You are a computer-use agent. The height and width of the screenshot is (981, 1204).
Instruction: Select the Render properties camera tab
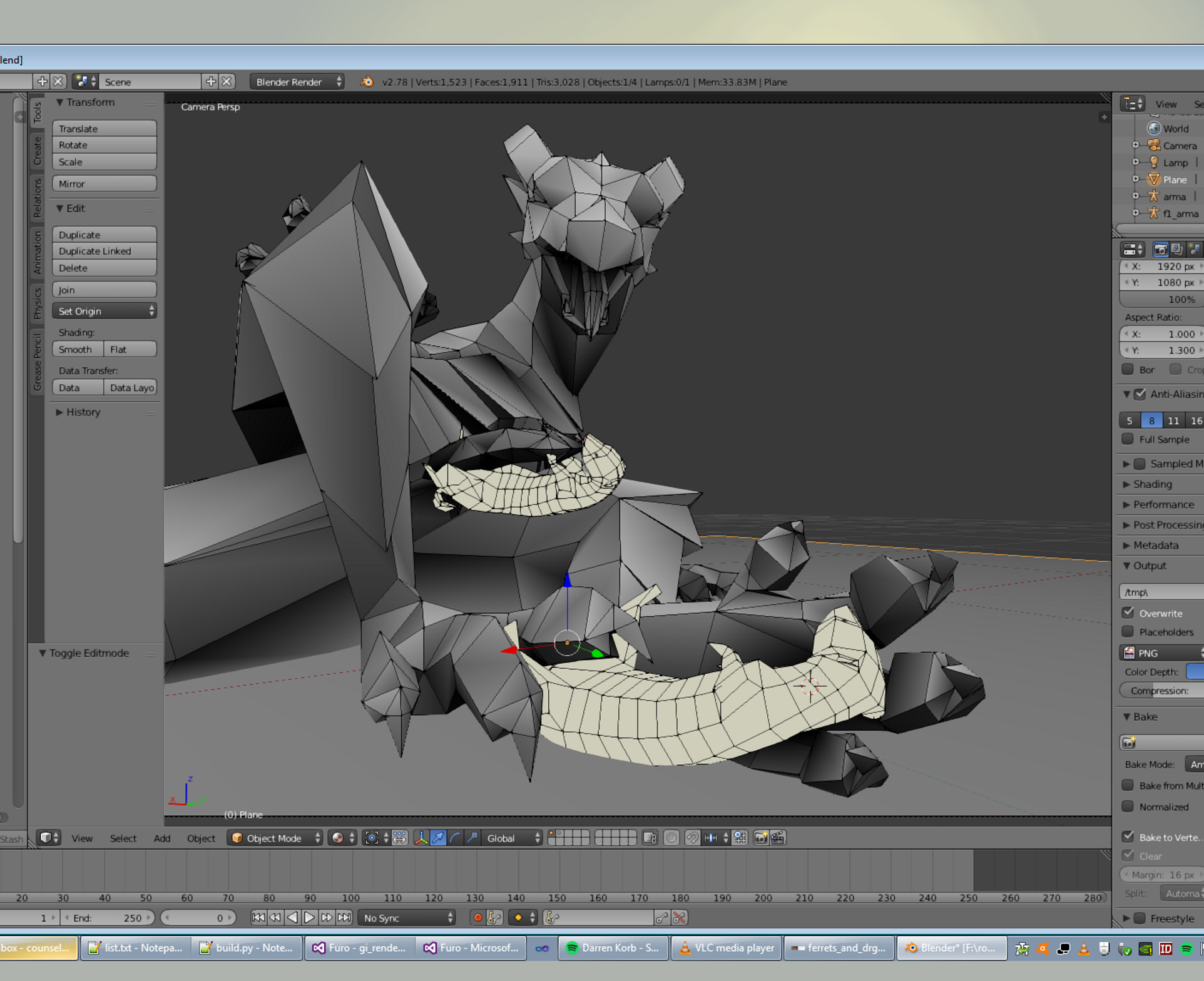click(x=1161, y=250)
